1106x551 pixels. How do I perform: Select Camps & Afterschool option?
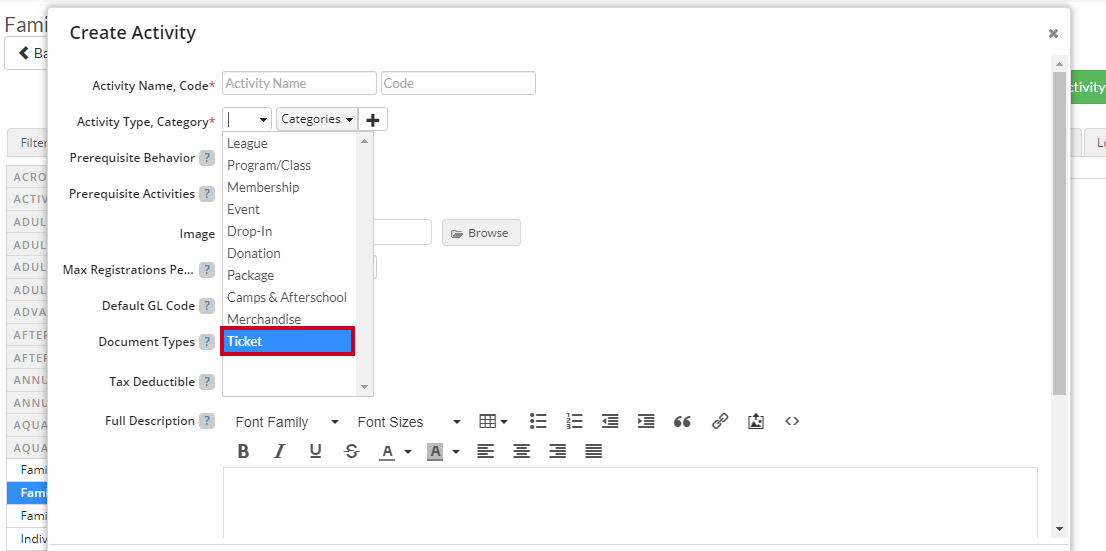(x=290, y=297)
